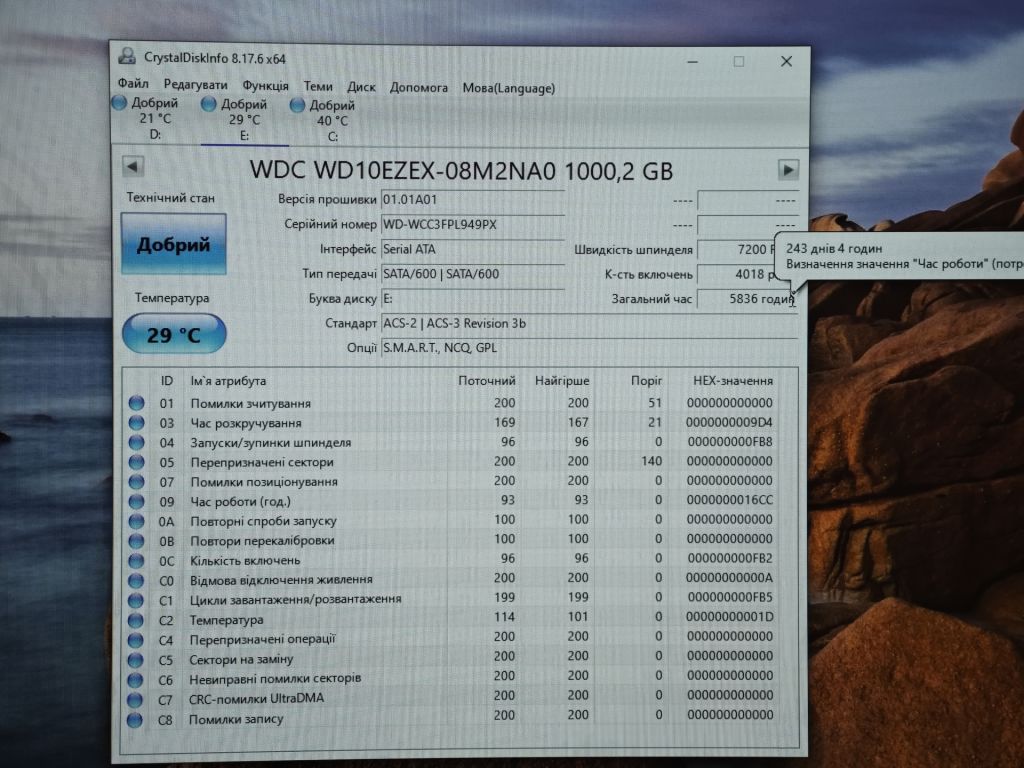Viewport: 1024px width, 768px height.
Task: Click status icon for attribute 0C Кількість включень
Action: point(136,560)
